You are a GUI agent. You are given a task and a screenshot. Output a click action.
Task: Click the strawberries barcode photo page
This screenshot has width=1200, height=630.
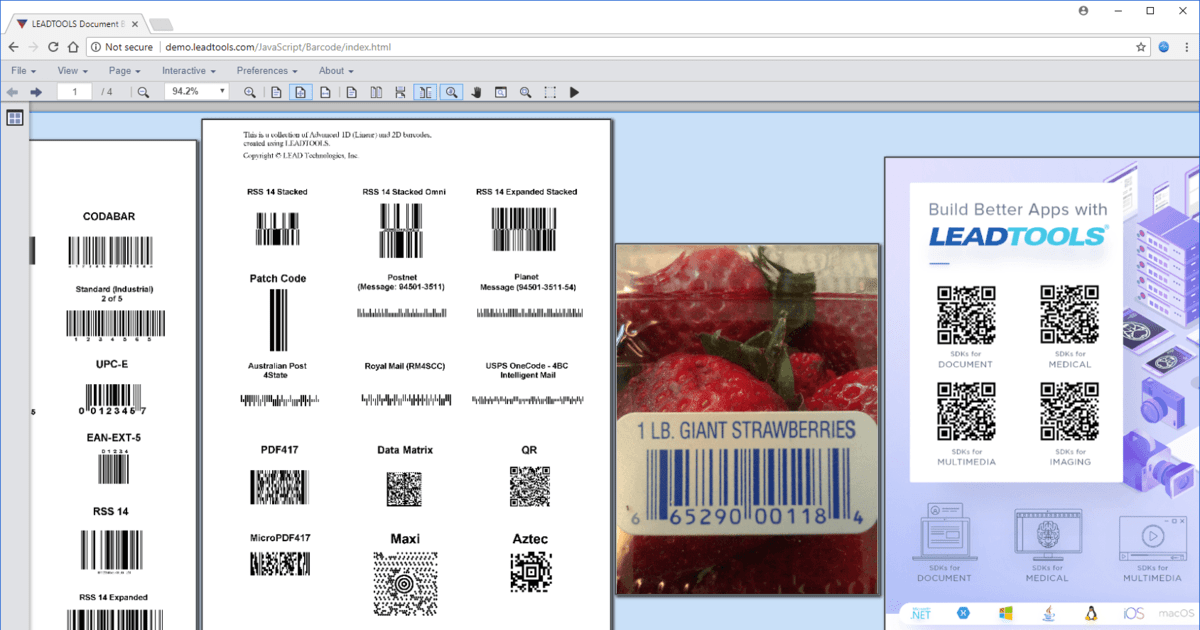(x=746, y=419)
